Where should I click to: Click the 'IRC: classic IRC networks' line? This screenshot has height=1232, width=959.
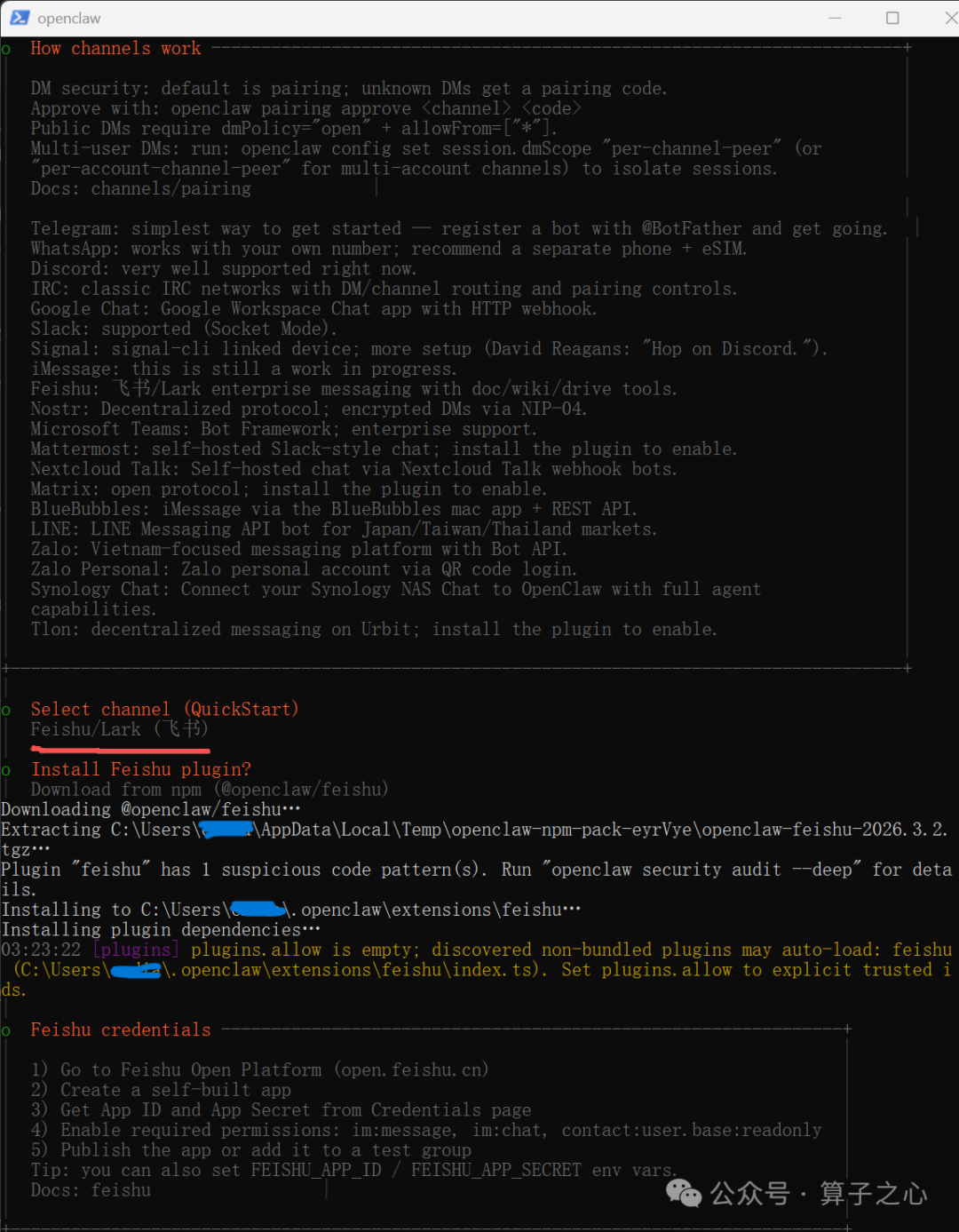click(384, 290)
